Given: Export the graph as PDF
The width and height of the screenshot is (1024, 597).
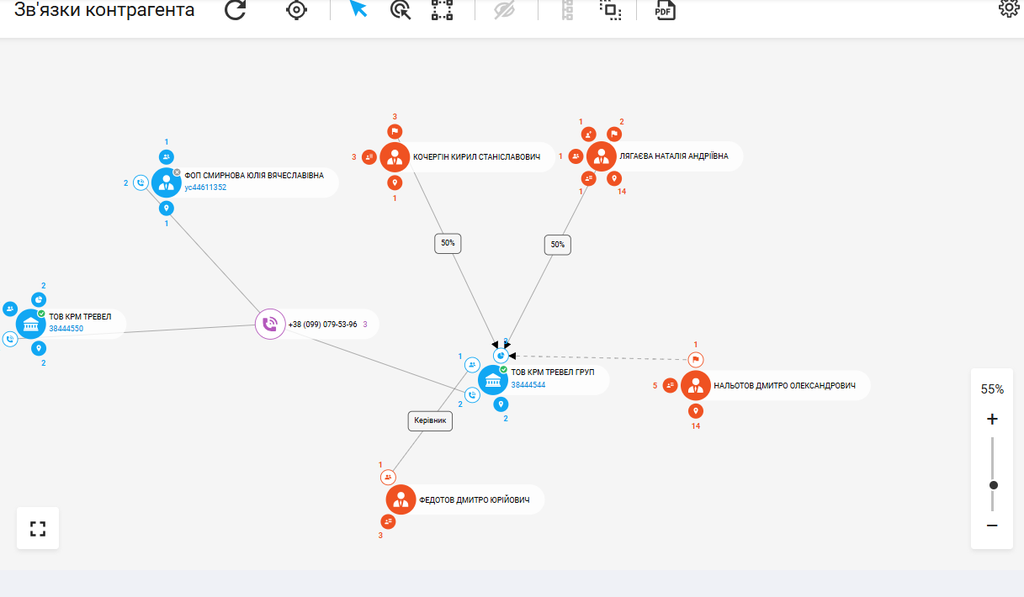Looking at the screenshot, I should (x=665, y=11).
